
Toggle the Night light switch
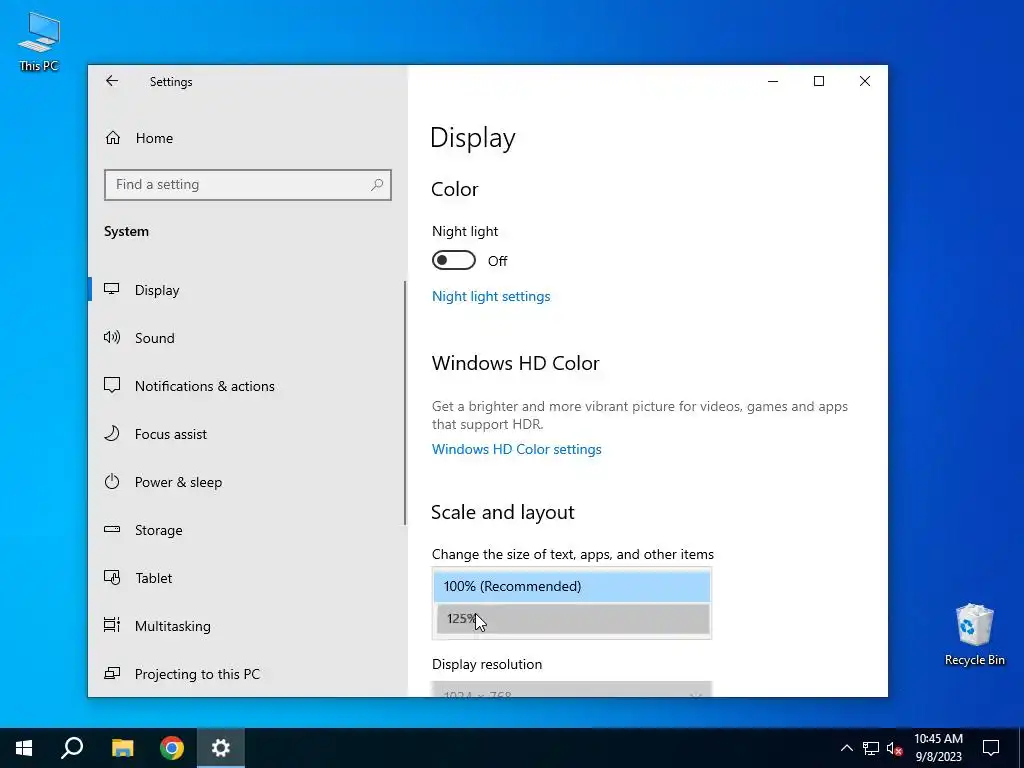(x=454, y=261)
